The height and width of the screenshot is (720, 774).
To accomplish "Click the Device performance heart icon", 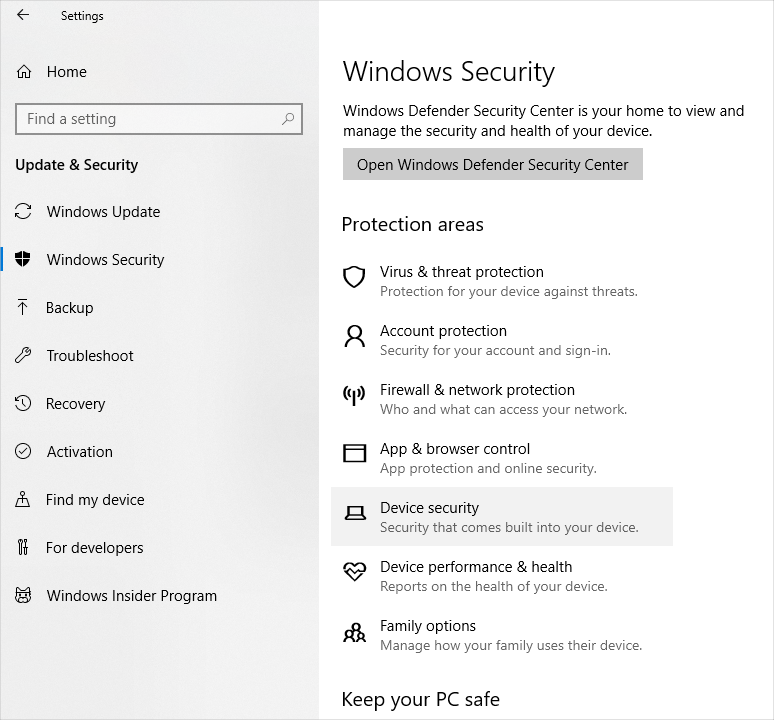I will pyautogui.click(x=354, y=572).
